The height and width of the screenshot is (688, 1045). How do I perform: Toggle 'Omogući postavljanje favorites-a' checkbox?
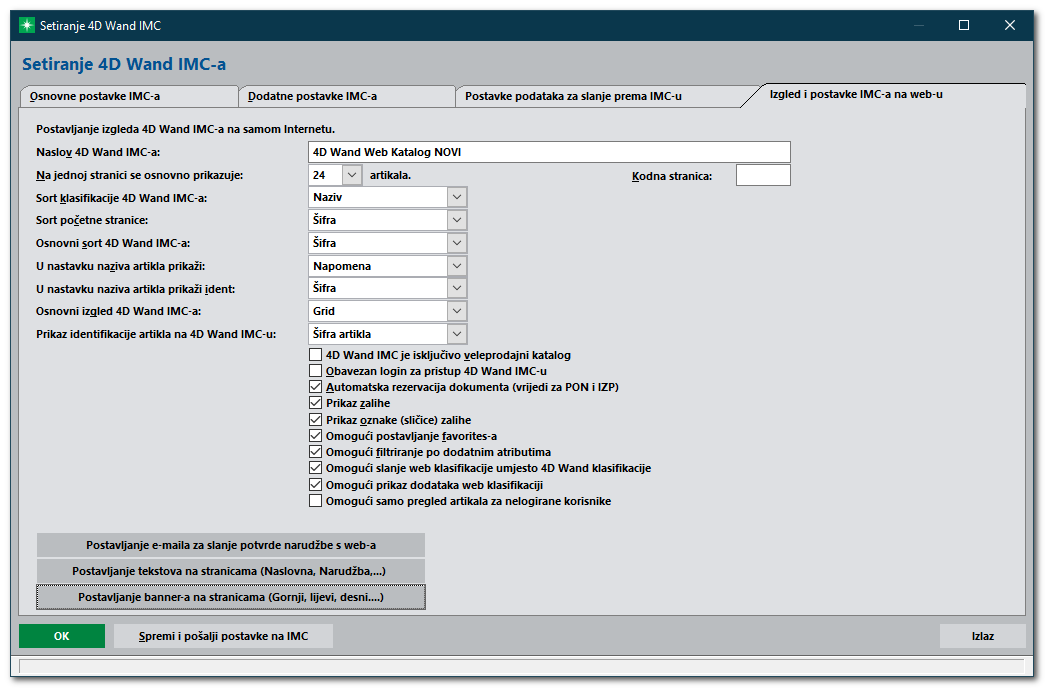pos(316,436)
